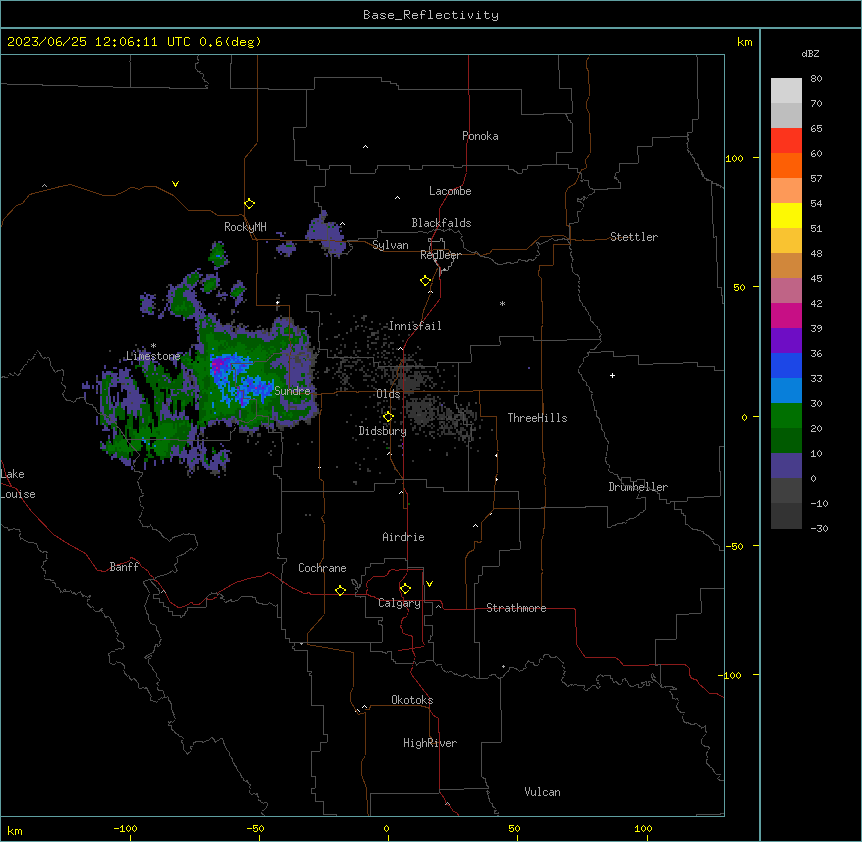Viewport: 862px width, 842px height.
Task: Click the Lacombe town label
Action: [450, 191]
